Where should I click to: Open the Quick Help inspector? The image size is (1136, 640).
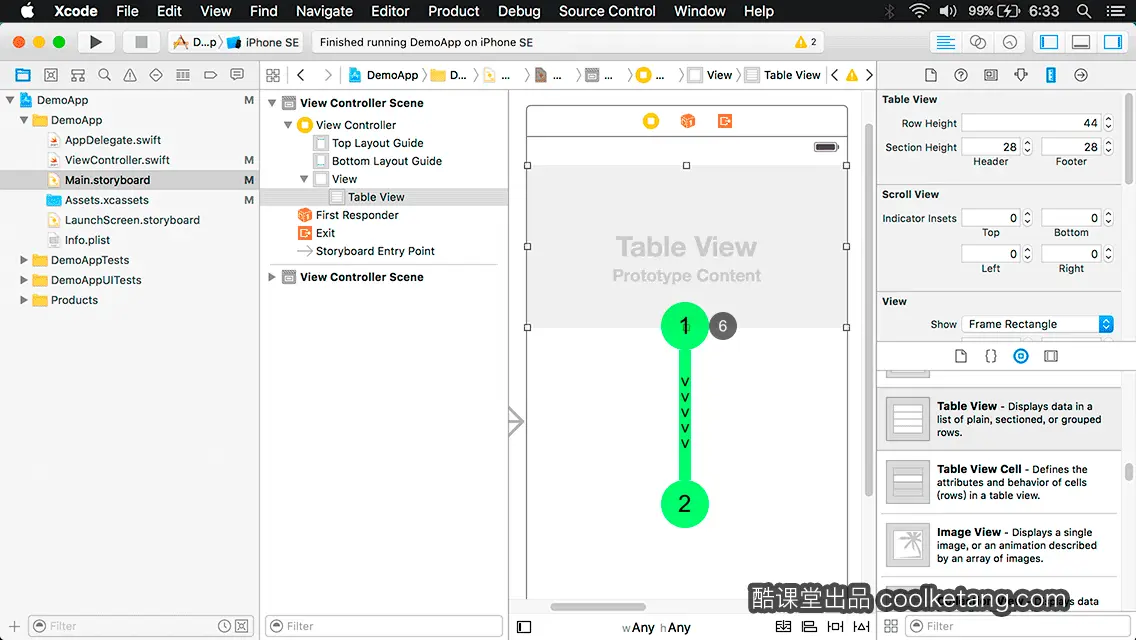coord(961,75)
